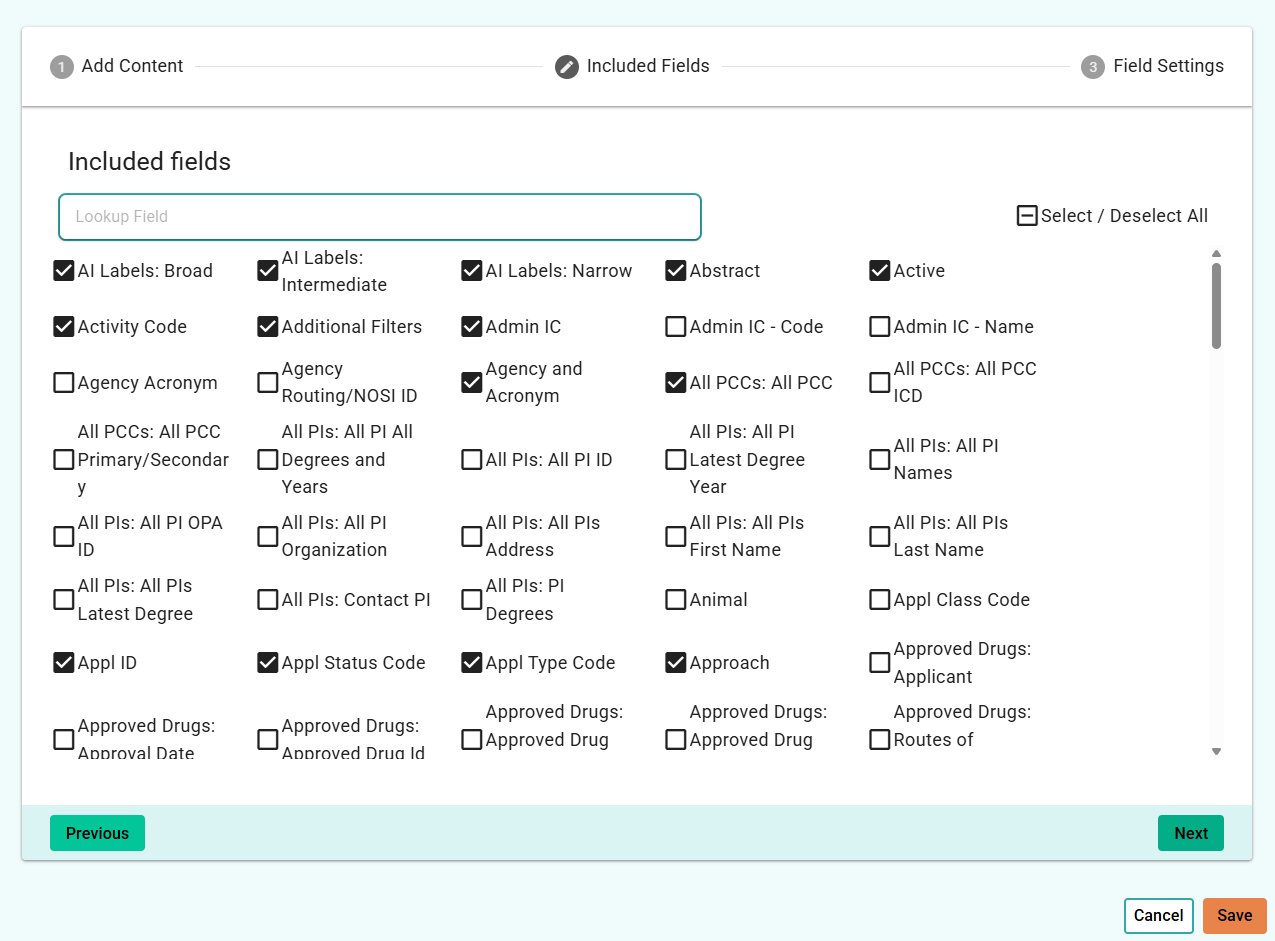Check All PIs: All PI Latest Degree Year
The width and height of the screenshot is (1275, 941).
676,460
